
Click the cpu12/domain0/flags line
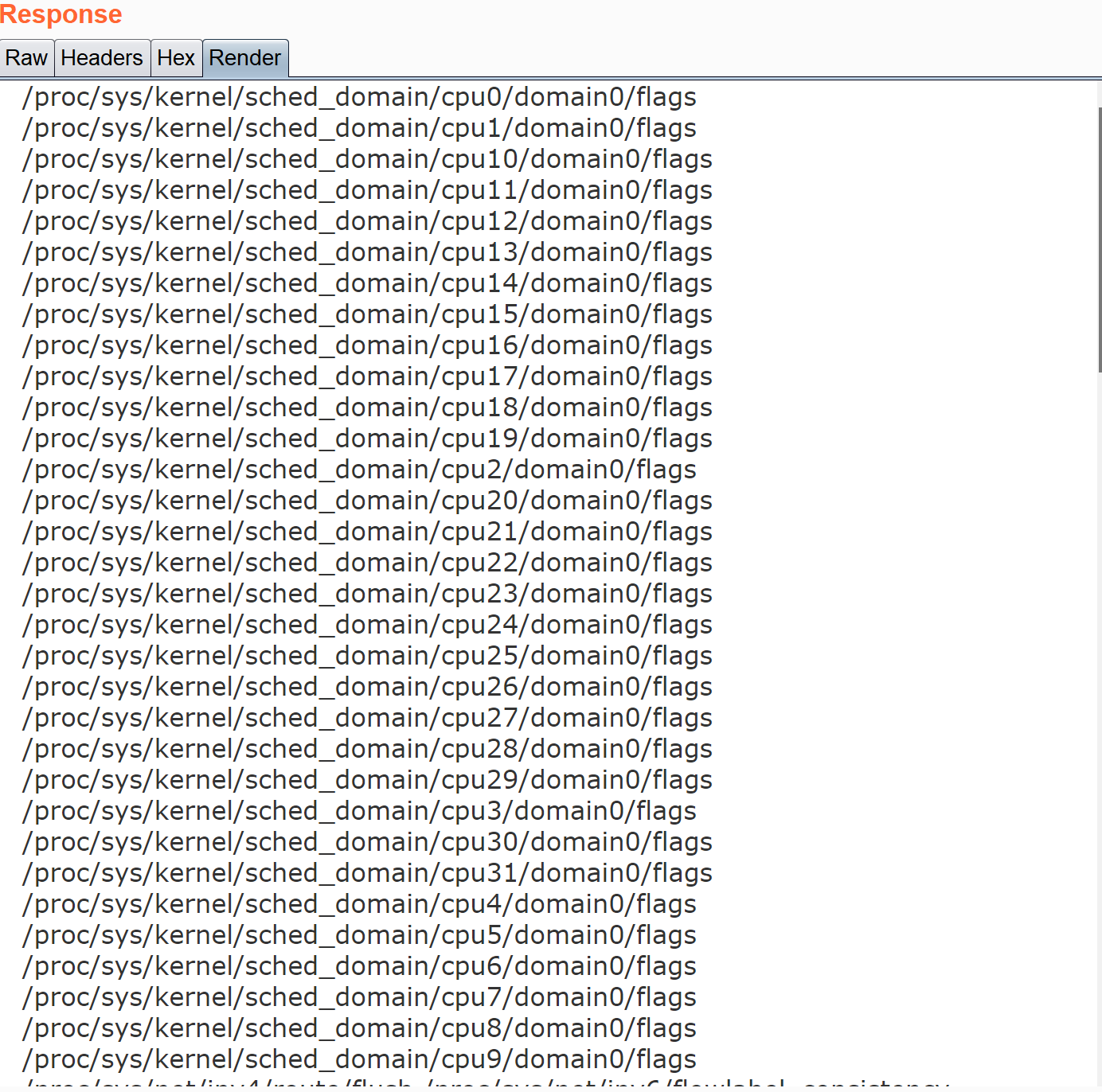[x=367, y=221]
